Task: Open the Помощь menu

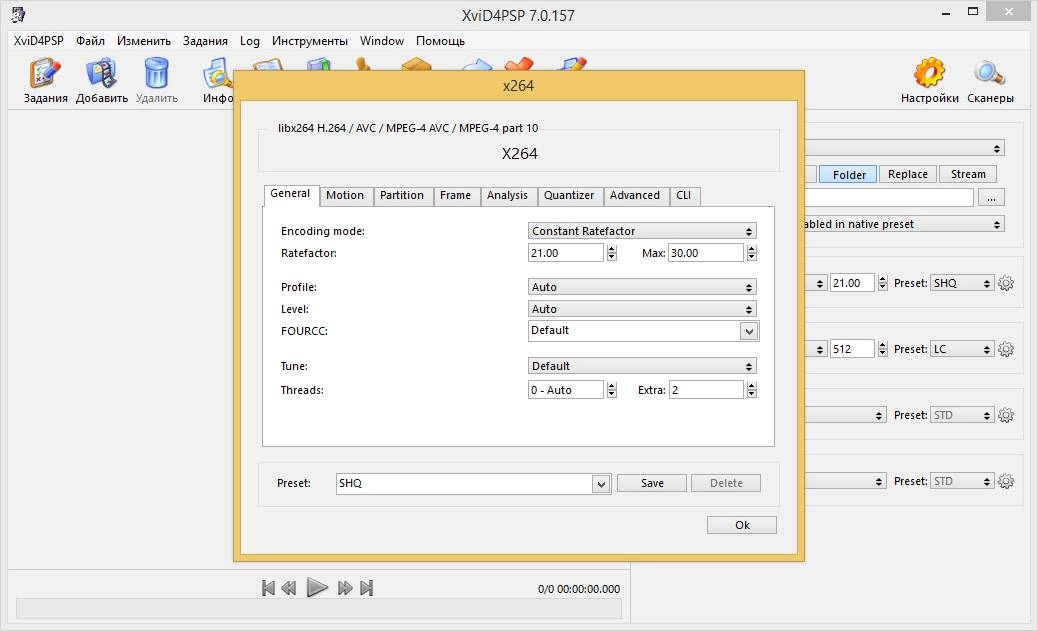Action: [x=440, y=41]
